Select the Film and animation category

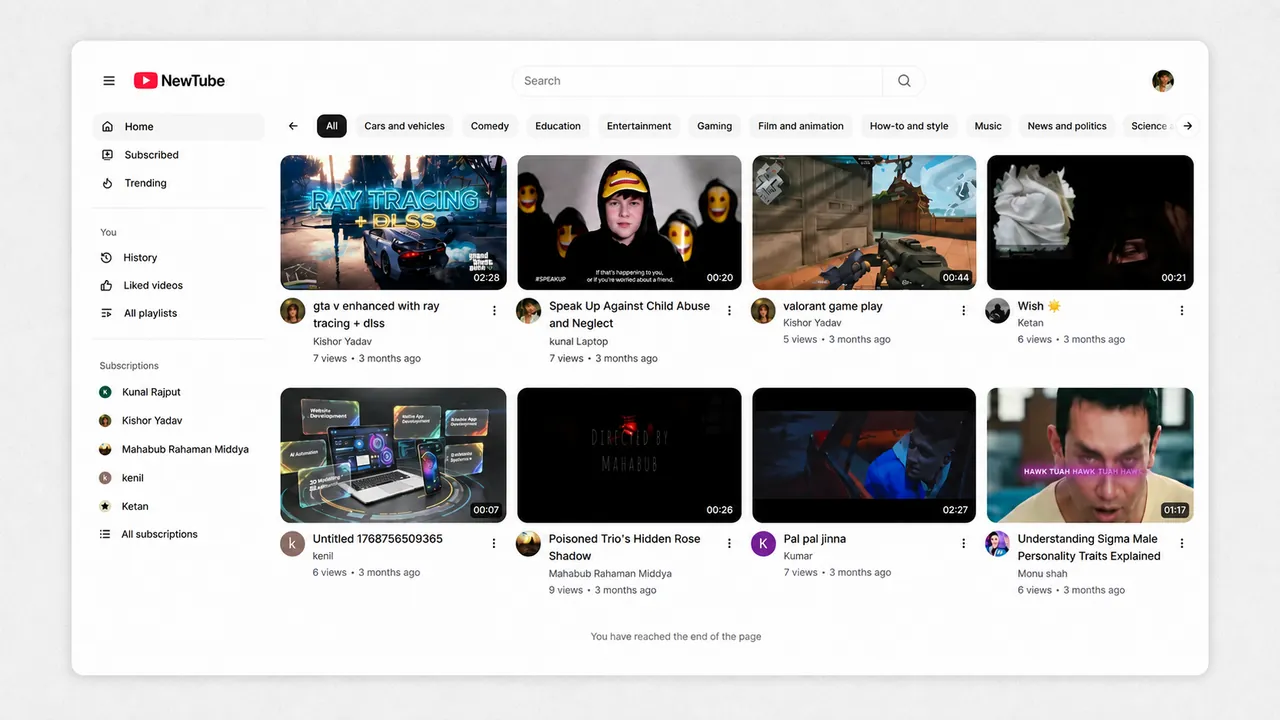pyautogui.click(x=801, y=126)
